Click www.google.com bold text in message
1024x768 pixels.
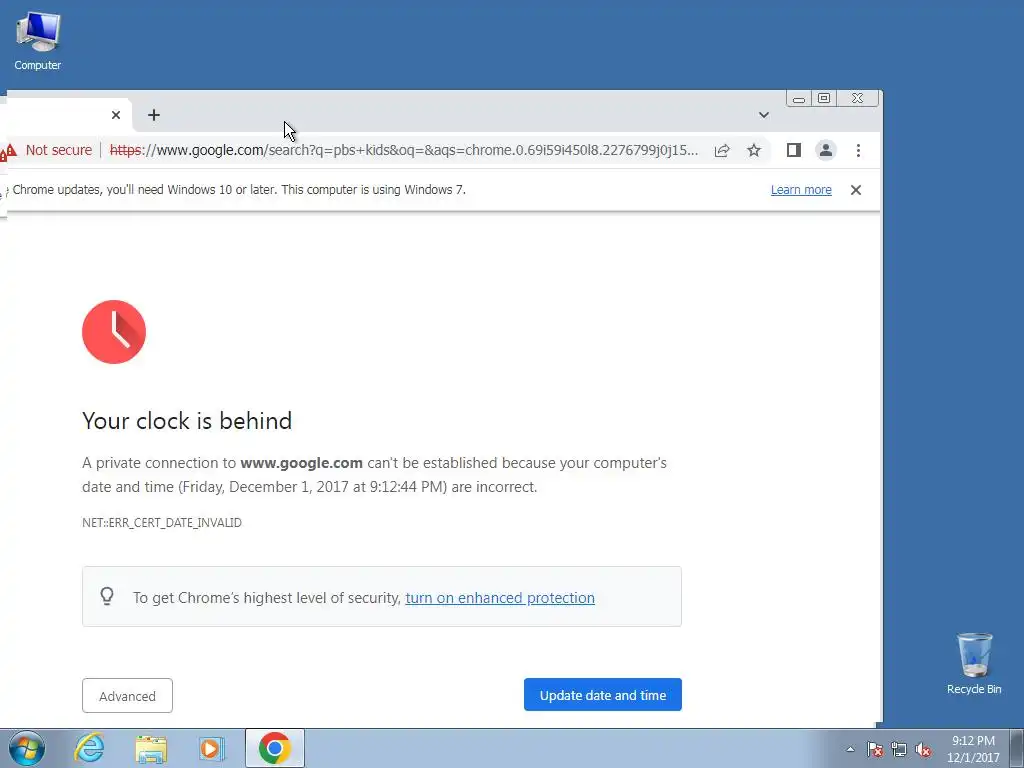[x=301, y=463]
